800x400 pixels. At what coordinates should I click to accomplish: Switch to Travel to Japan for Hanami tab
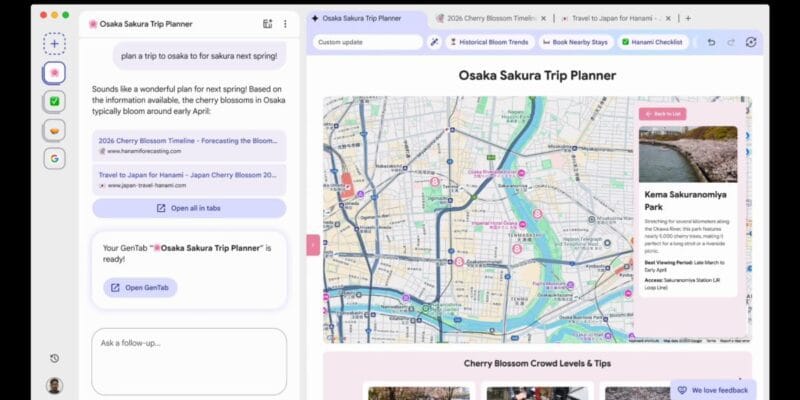coord(616,18)
